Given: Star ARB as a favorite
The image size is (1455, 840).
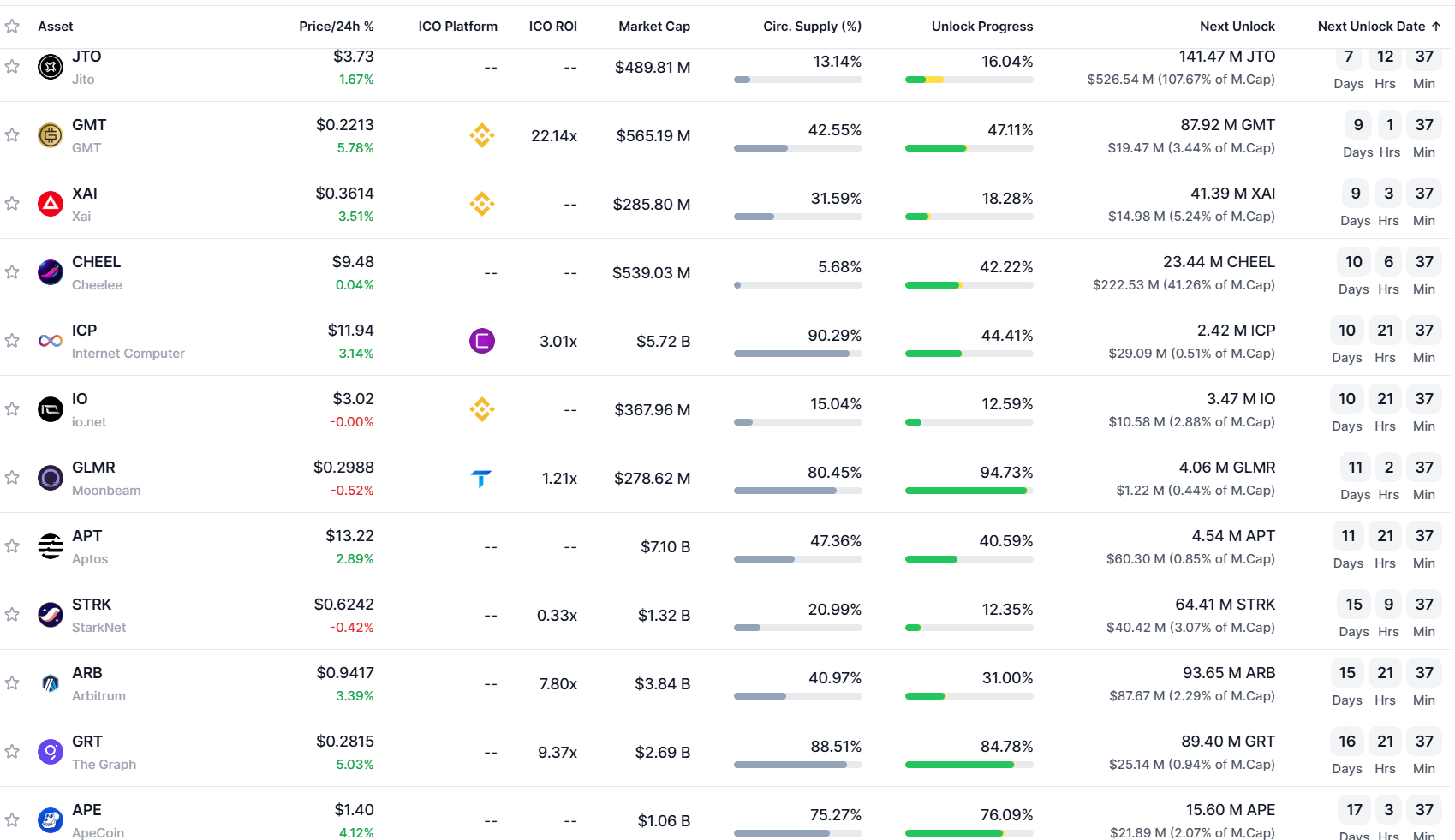Looking at the screenshot, I should pyautogui.click(x=12, y=682).
